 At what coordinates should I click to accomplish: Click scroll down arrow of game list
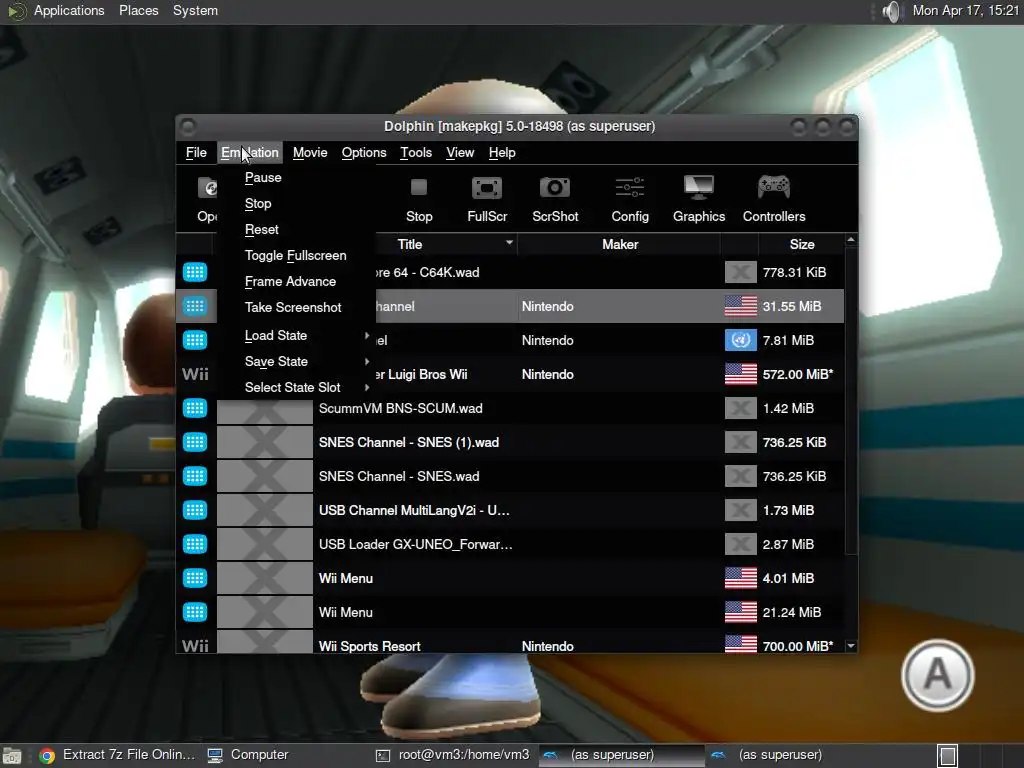(851, 646)
